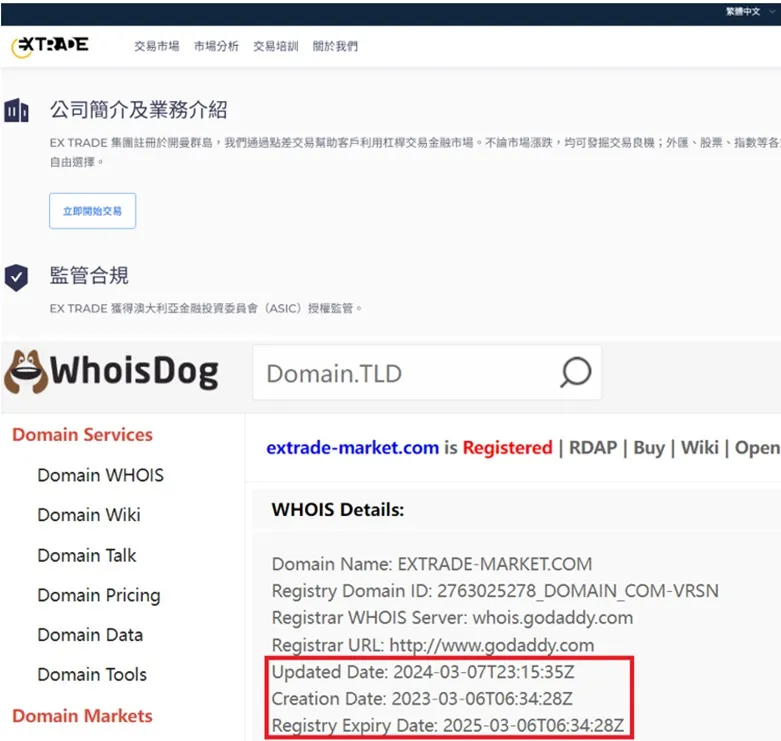Select the Registry Expiry Date line
This screenshot has width=781, height=741.
point(448,726)
